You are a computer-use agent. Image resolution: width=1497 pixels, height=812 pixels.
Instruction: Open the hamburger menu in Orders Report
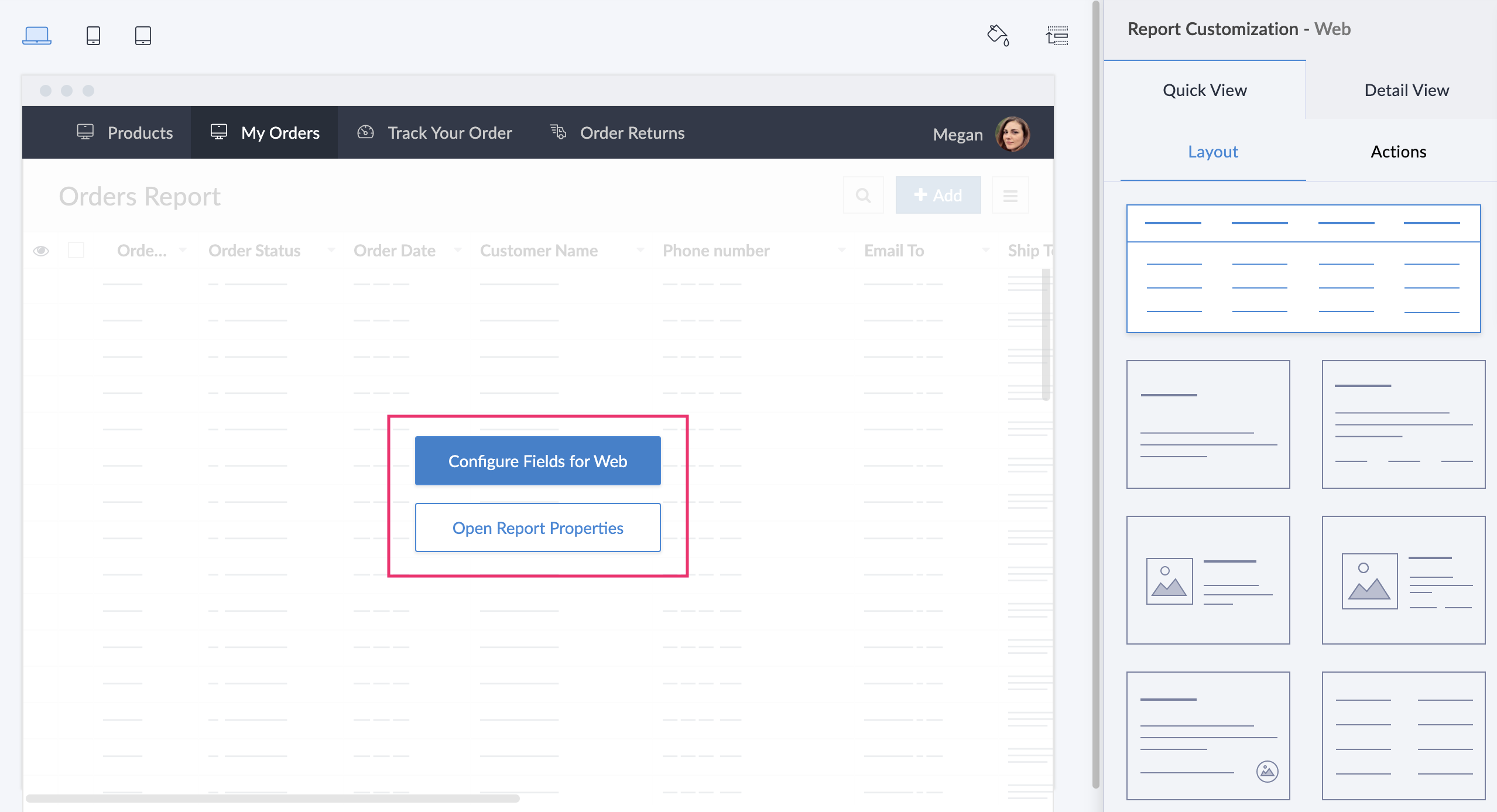pyautogui.click(x=1010, y=196)
